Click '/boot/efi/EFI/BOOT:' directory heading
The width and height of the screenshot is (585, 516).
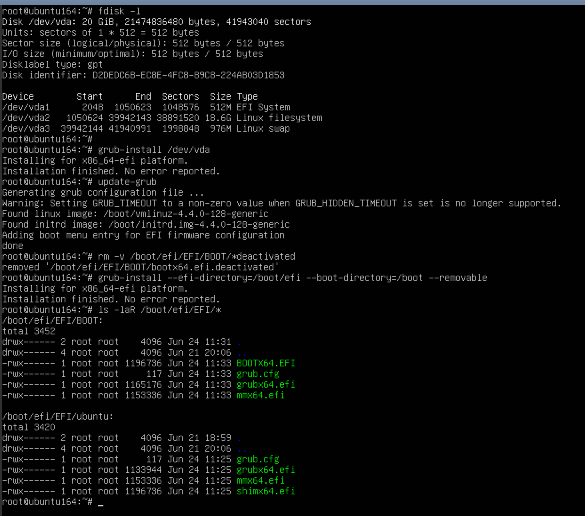tap(52, 321)
